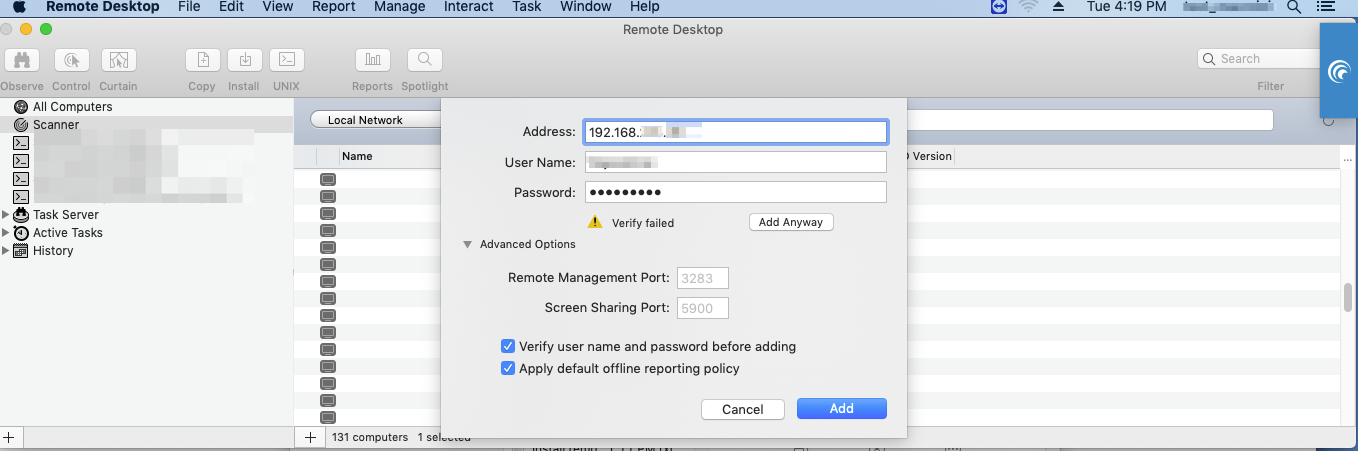
Task: Expand the History disclosure triangle
Action: pos(6,250)
